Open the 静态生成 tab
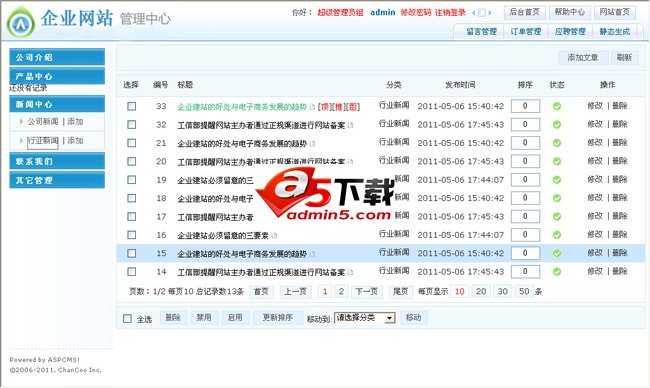650x388 pixels. click(x=615, y=32)
